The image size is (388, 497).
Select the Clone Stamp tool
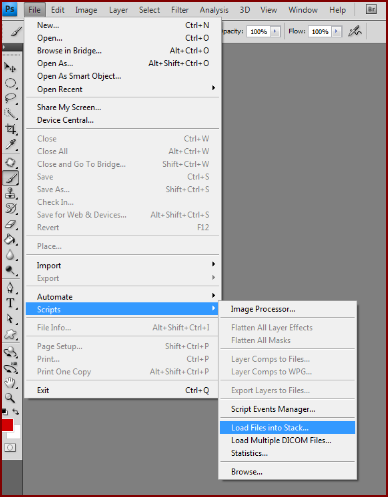pyautogui.click(x=10, y=193)
